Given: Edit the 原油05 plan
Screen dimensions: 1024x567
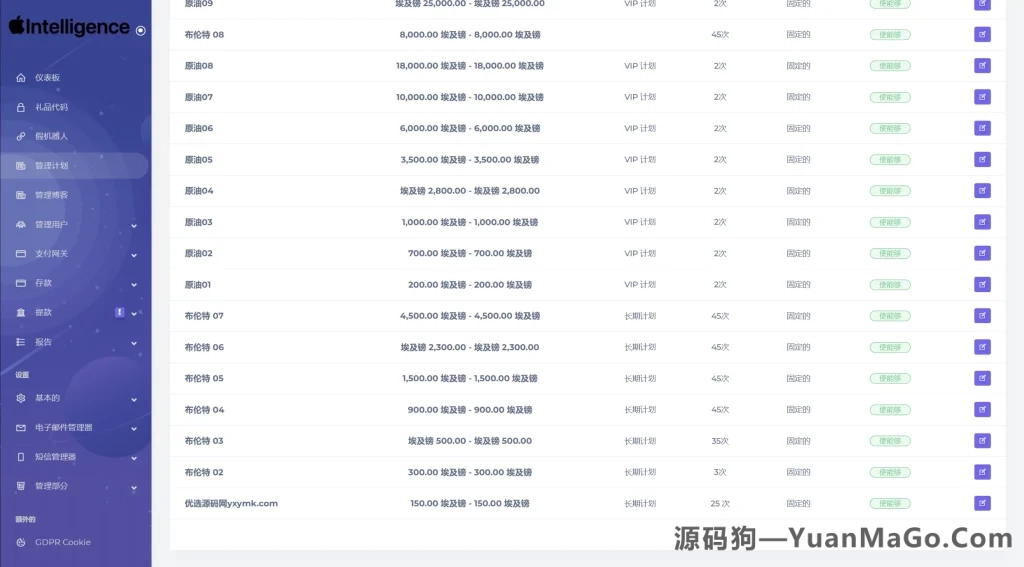Looking at the screenshot, I should tap(982, 159).
